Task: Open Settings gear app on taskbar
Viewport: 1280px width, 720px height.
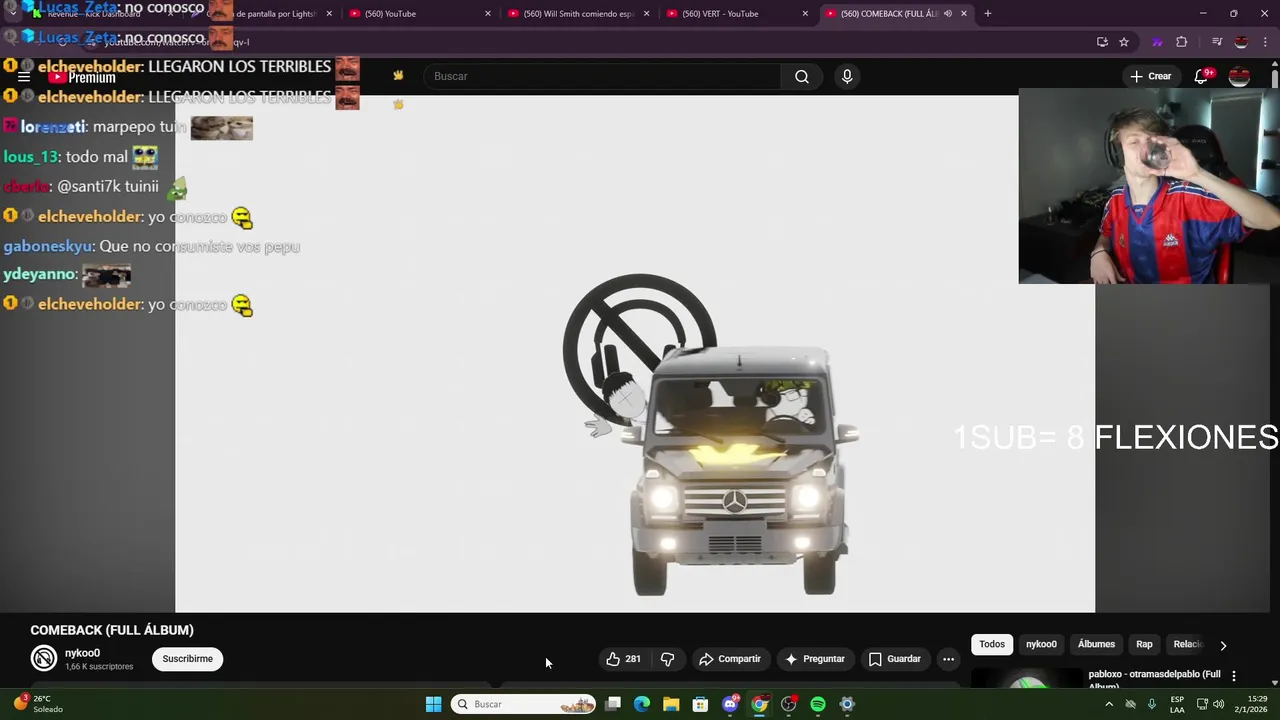Action: click(847, 704)
